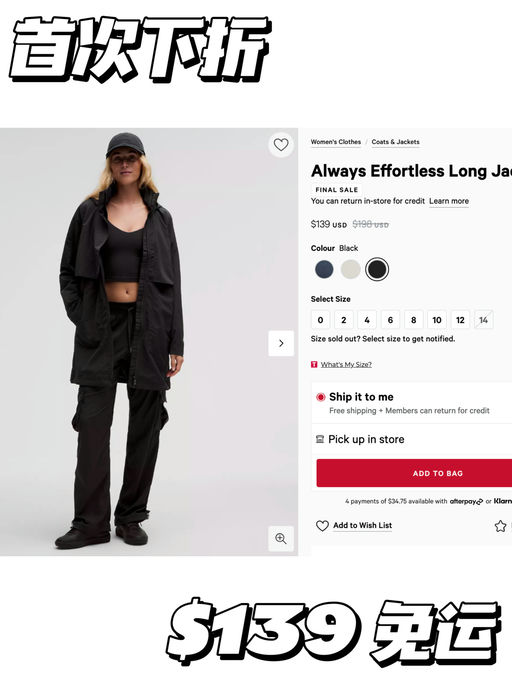Image resolution: width=512 pixels, height=682 pixels.
Task: Click the Pick up in store icon
Action: pyautogui.click(x=320, y=439)
